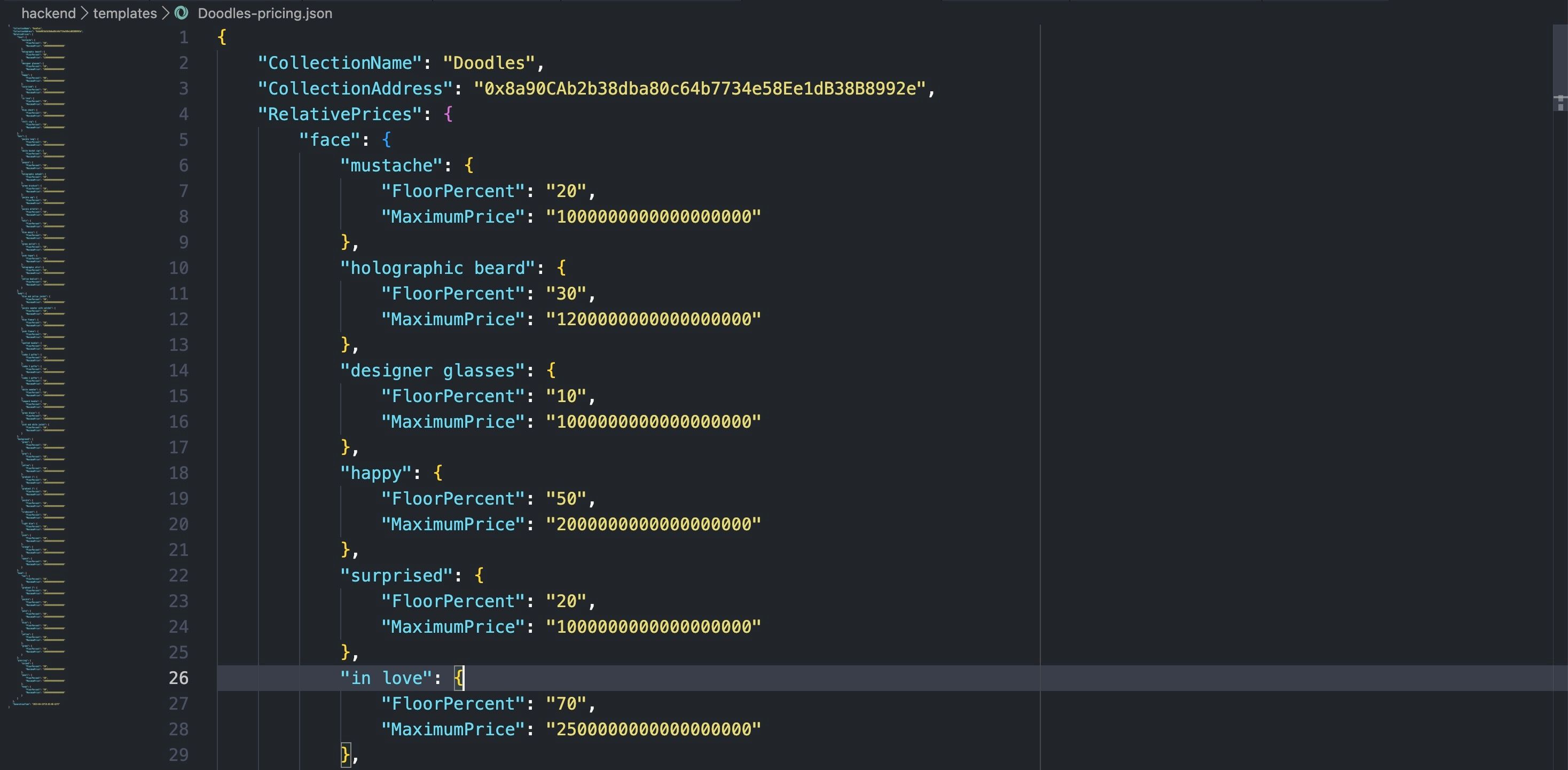Click the "RelativePrices" key

340,114
